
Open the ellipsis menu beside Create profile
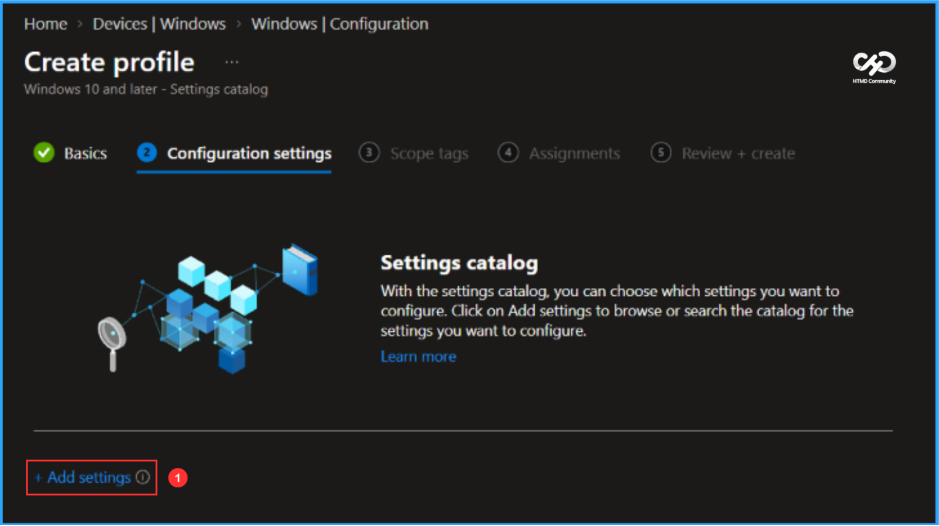point(232,62)
